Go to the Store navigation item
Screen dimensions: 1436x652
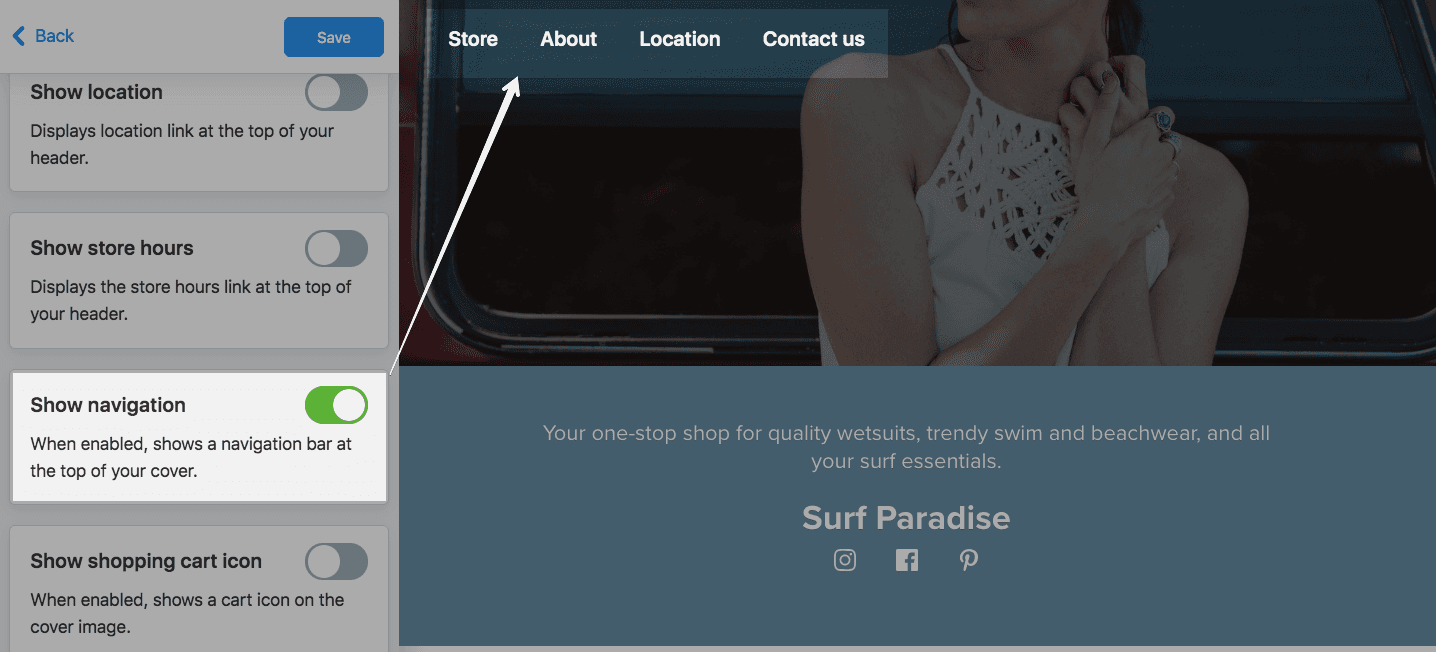pos(473,39)
